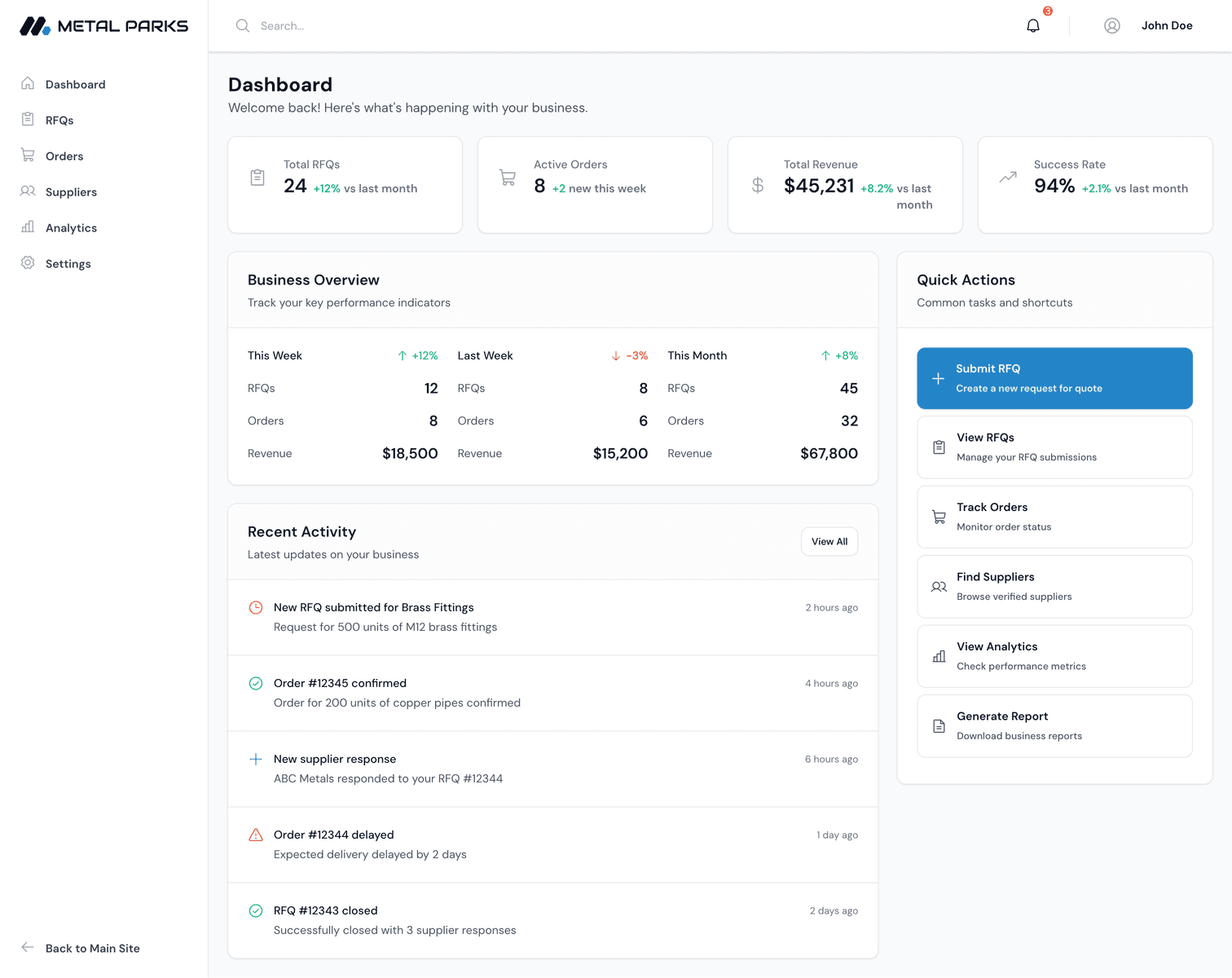This screenshot has width=1232, height=978.
Task: Click the dollar icon on Total Revenue card
Action: pos(757,185)
